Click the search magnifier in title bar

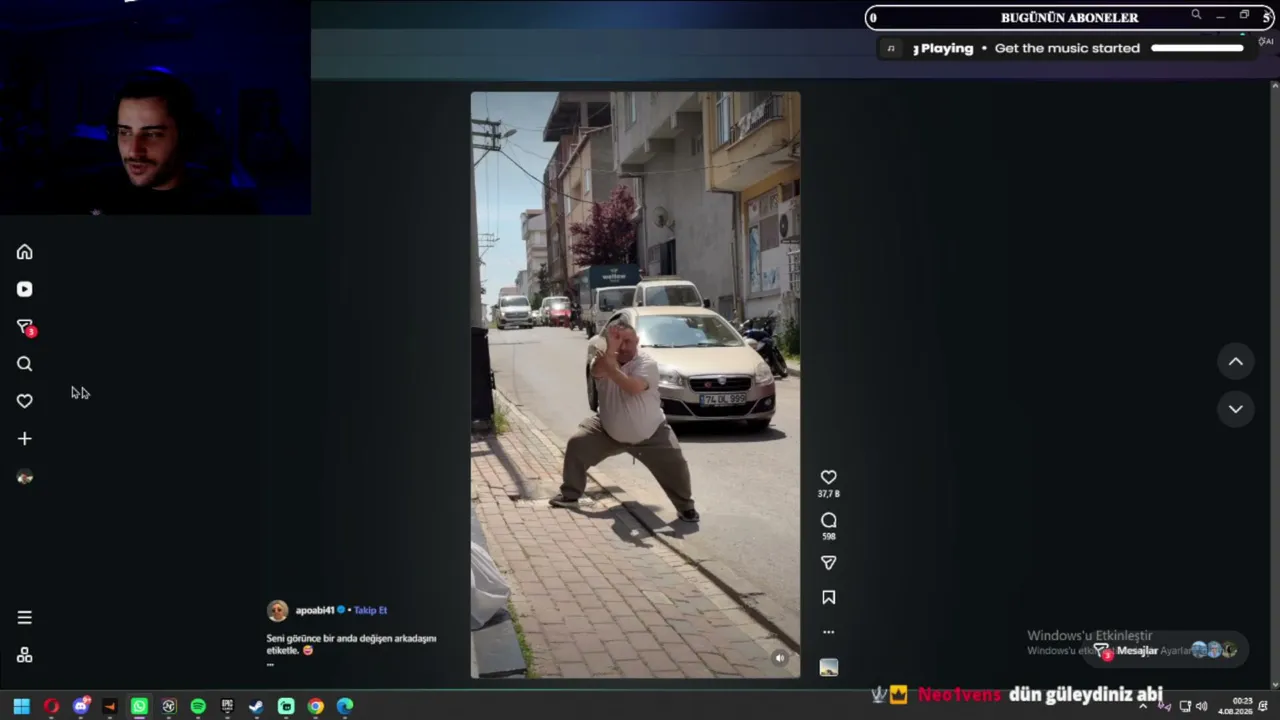click(1196, 15)
